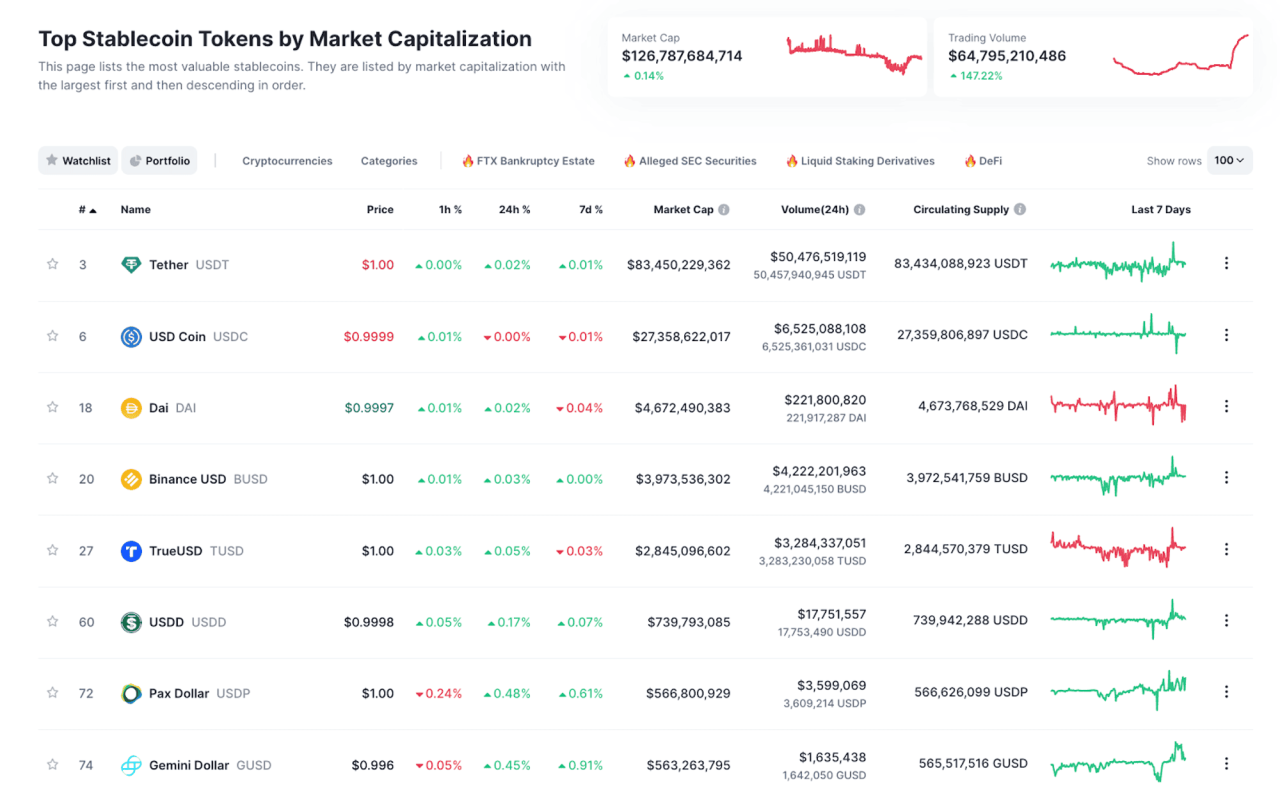
Task: Open the Watchlist button
Action: [78, 160]
